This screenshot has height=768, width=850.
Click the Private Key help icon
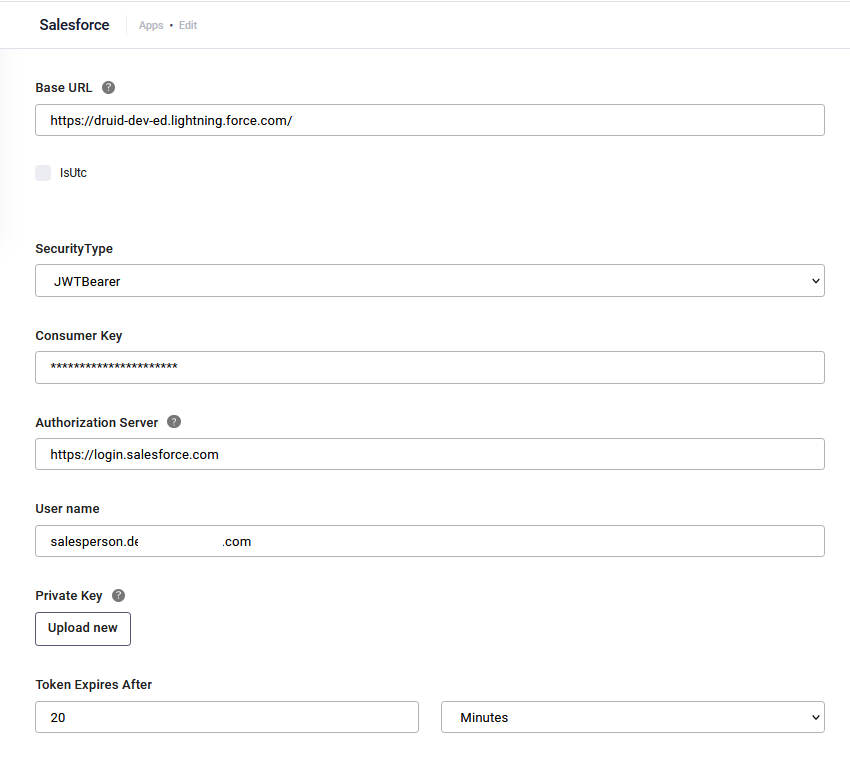(x=118, y=595)
